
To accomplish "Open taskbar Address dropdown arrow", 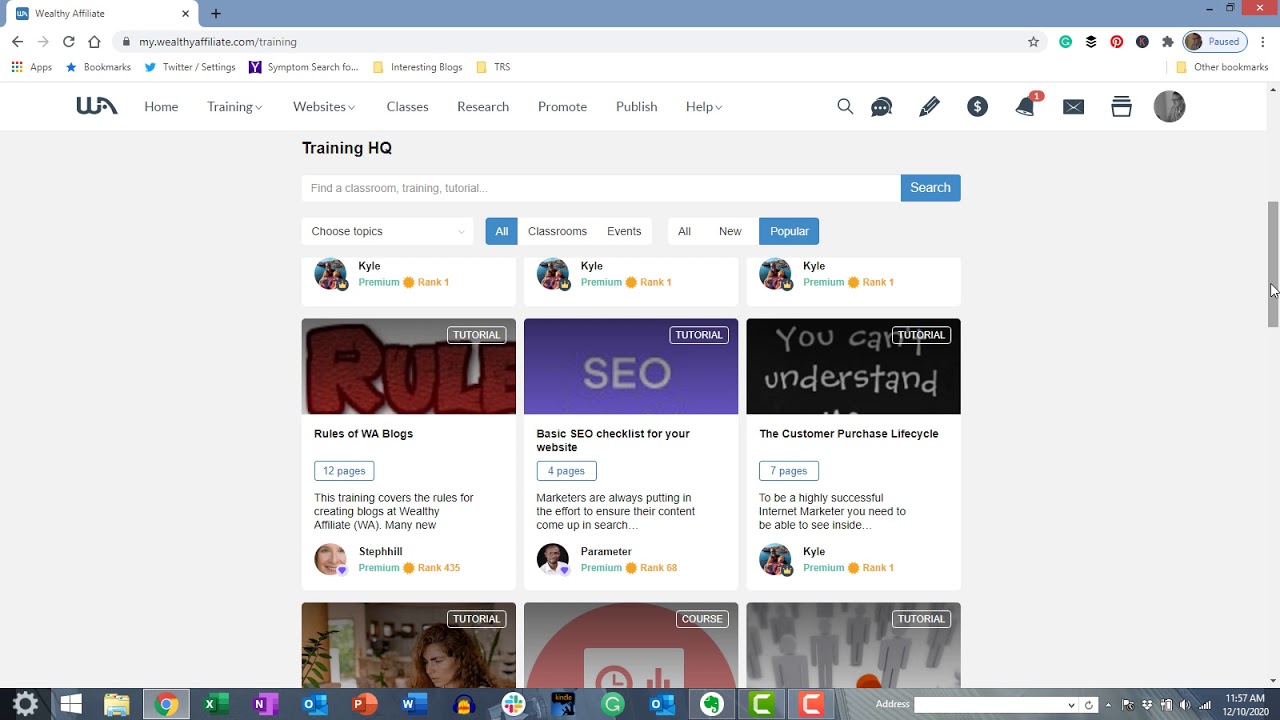I will click(x=1071, y=705).
